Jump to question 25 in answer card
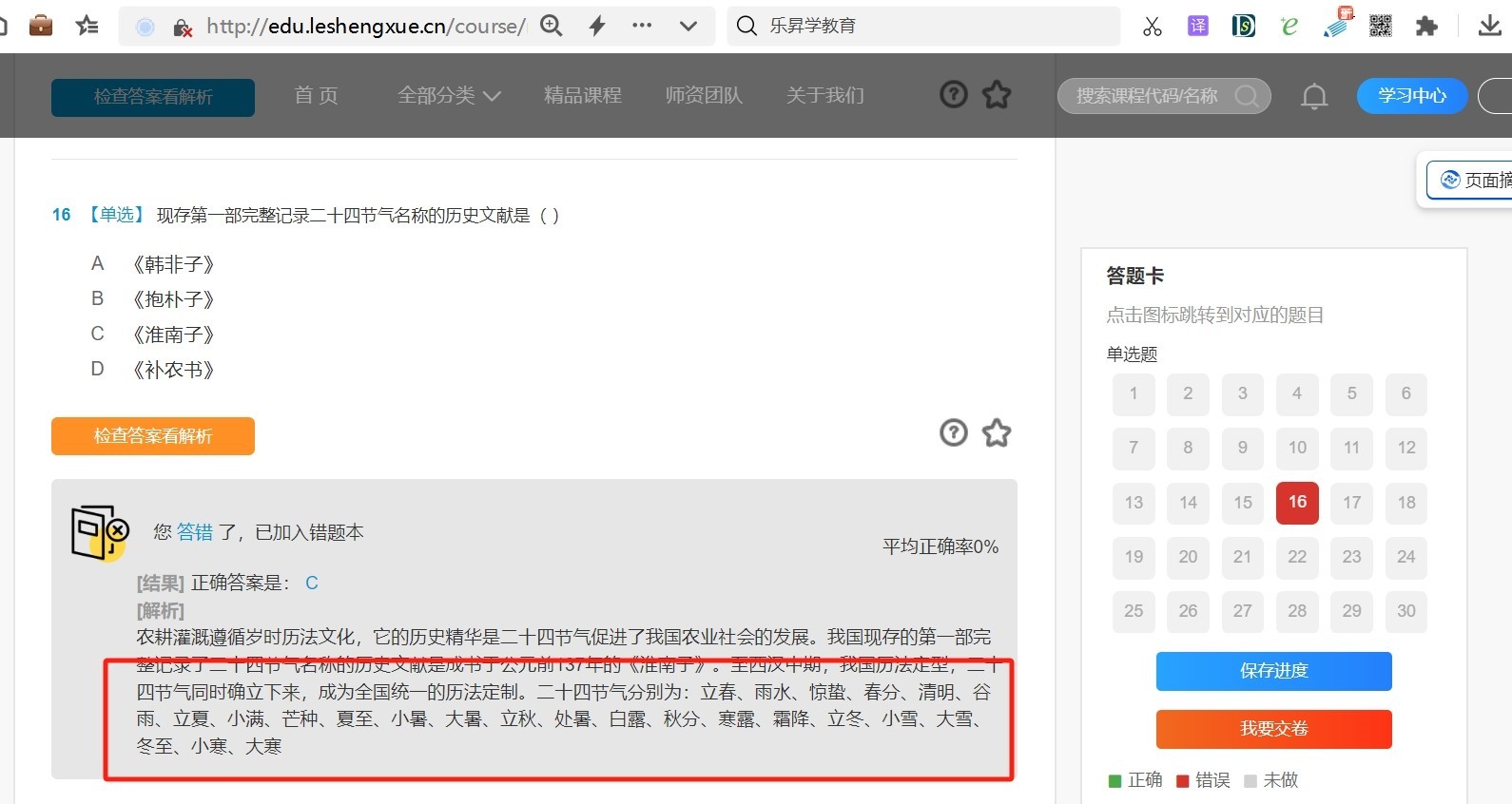This screenshot has height=804, width=1512. click(x=1134, y=611)
